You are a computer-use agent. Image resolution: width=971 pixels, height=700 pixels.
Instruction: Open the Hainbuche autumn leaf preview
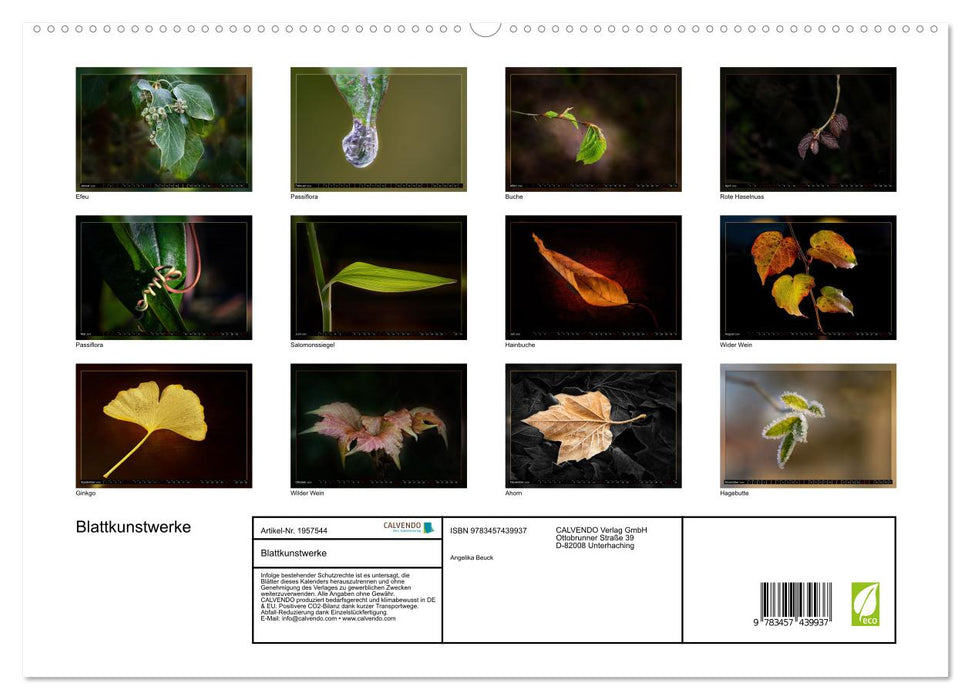click(x=593, y=276)
